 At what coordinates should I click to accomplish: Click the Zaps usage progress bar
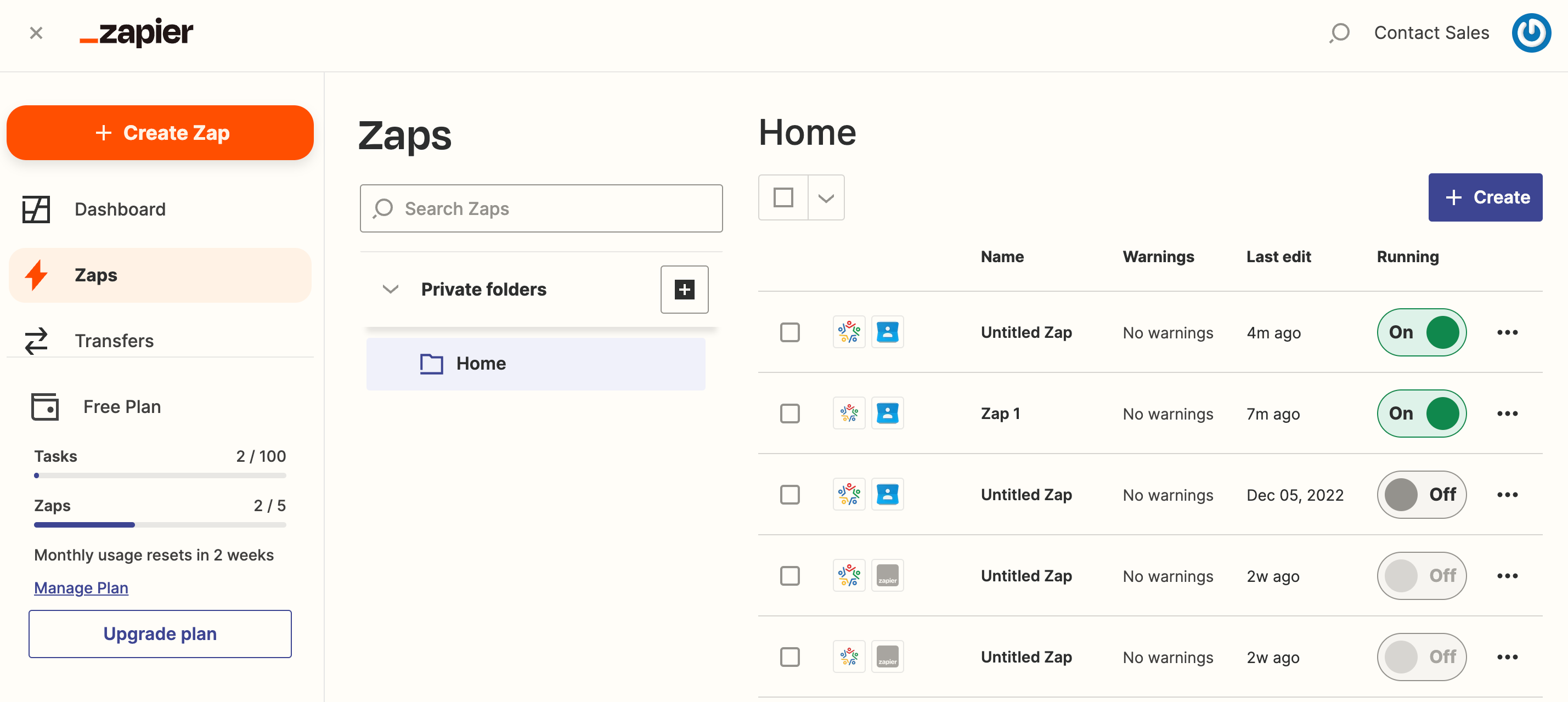(160, 524)
